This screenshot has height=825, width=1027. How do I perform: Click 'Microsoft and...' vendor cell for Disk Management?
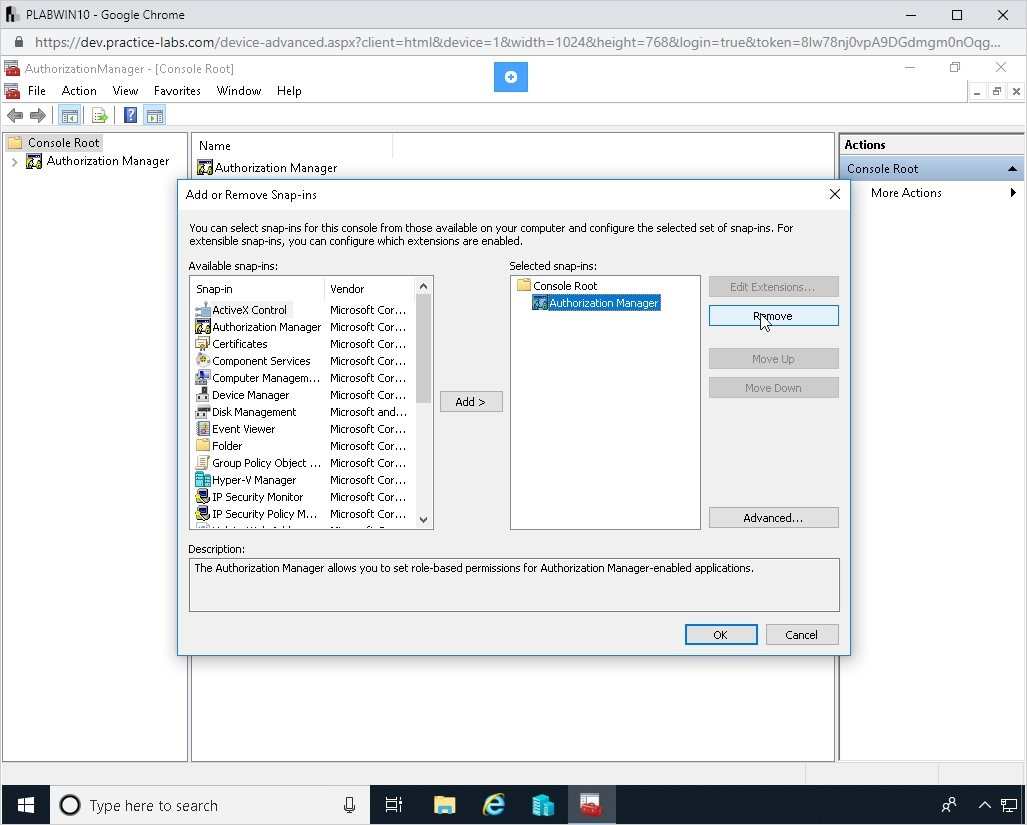[368, 412]
